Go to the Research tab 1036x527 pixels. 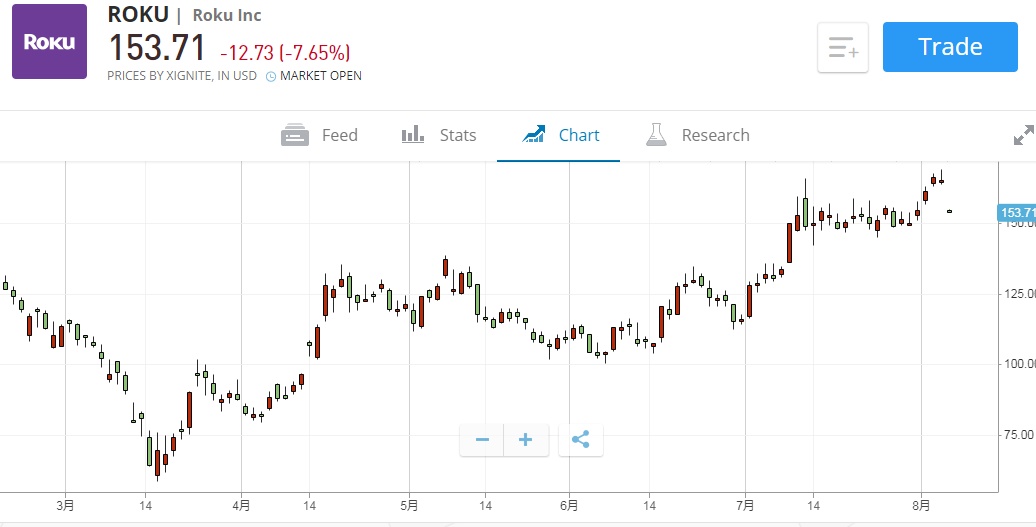pos(698,135)
